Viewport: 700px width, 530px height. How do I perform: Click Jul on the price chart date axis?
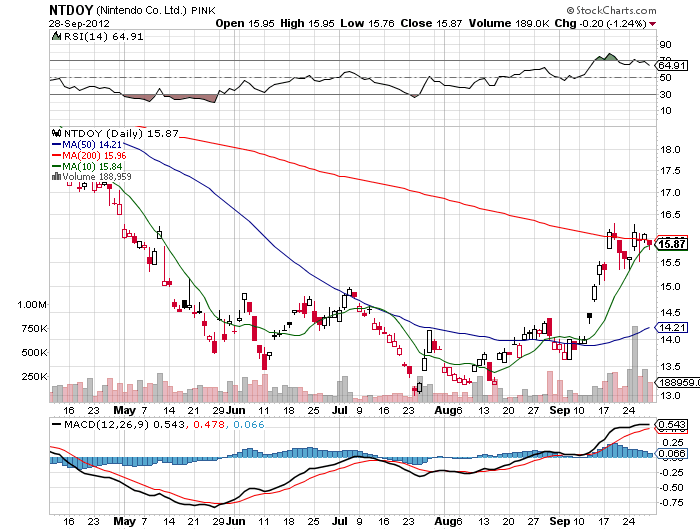coord(340,410)
